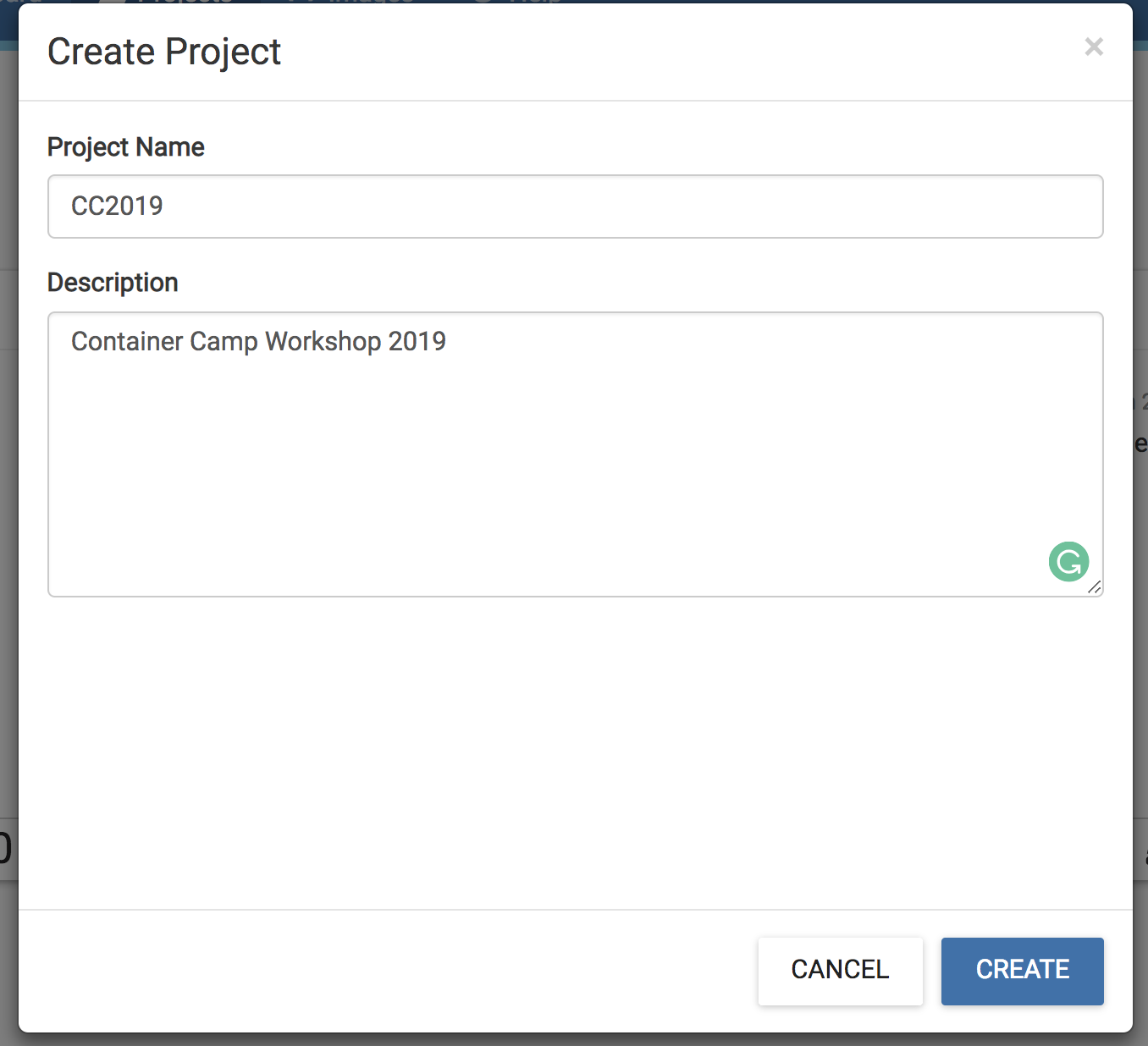Viewport: 1148px width, 1046px height.
Task: Click the Grammarly icon in the Description box
Action: click(x=1068, y=562)
